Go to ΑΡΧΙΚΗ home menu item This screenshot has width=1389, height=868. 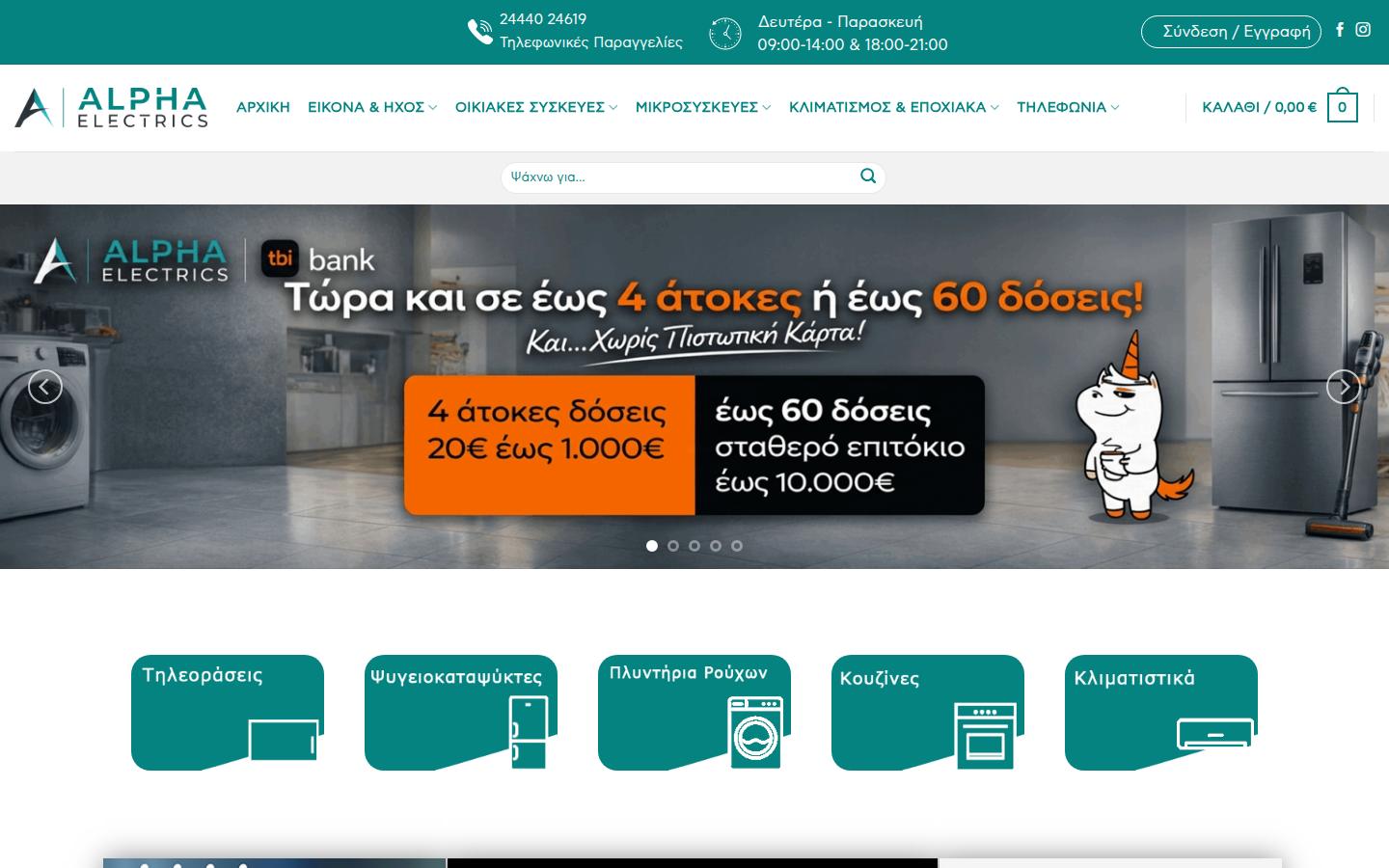(263, 107)
